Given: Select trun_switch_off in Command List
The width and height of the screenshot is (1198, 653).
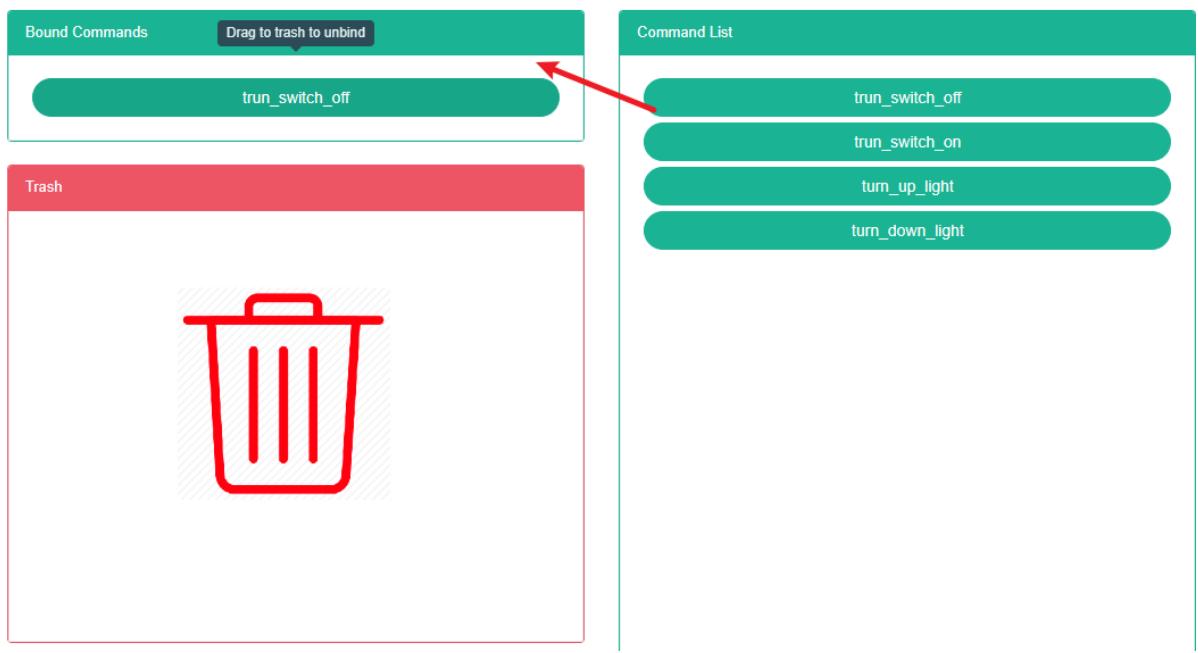Looking at the screenshot, I should point(906,98).
